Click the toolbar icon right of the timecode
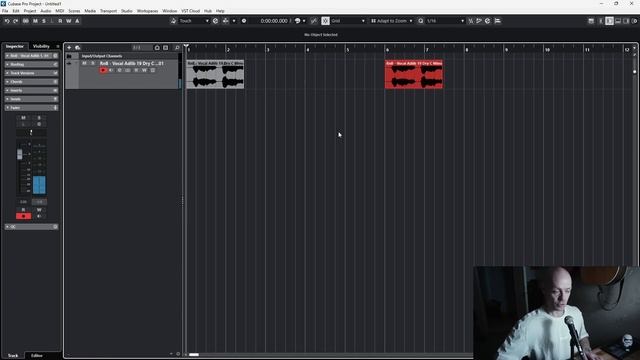Screen dimensions: 640x360 click(298, 21)
